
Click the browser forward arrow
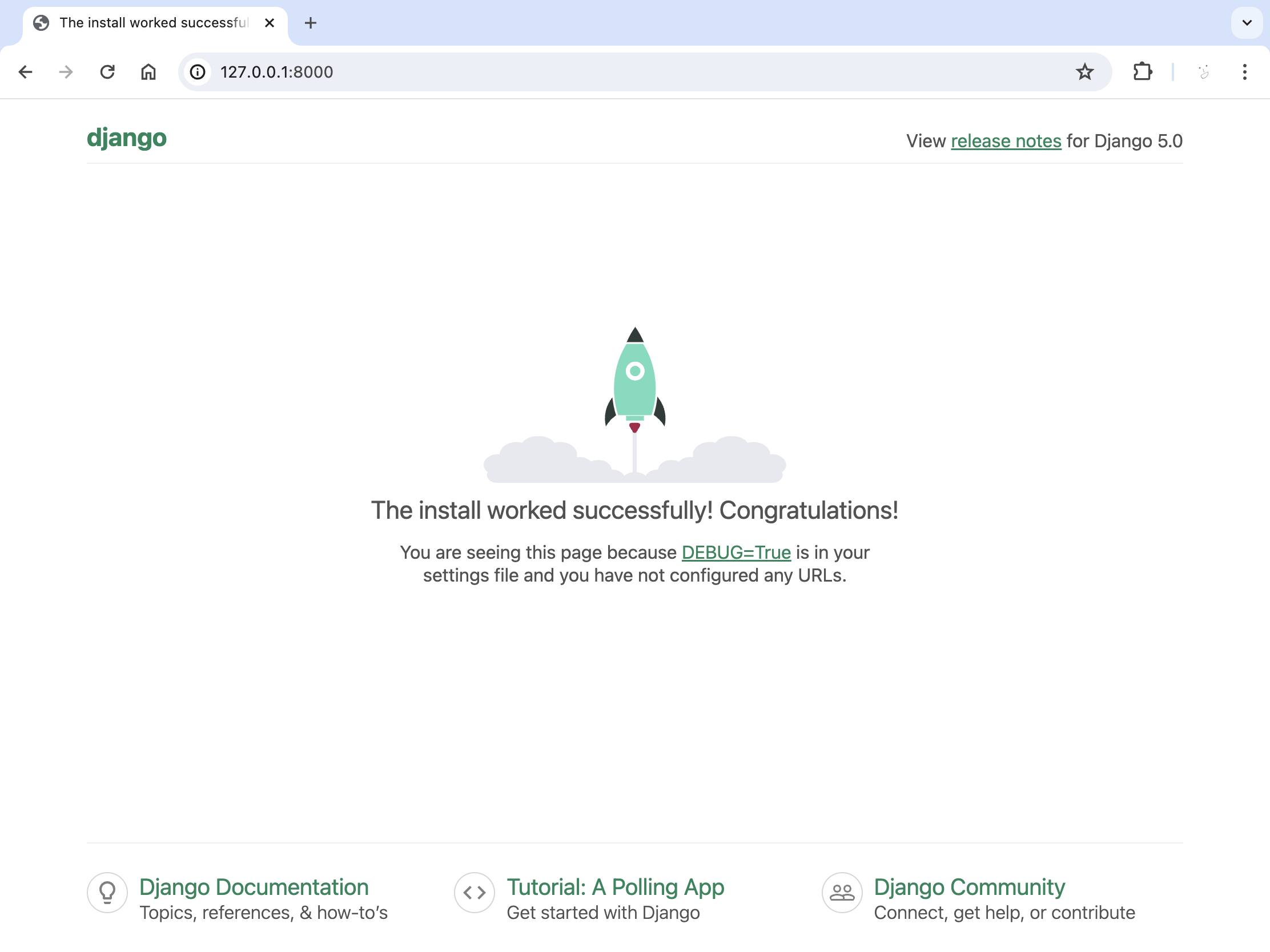tap(66, 72)
